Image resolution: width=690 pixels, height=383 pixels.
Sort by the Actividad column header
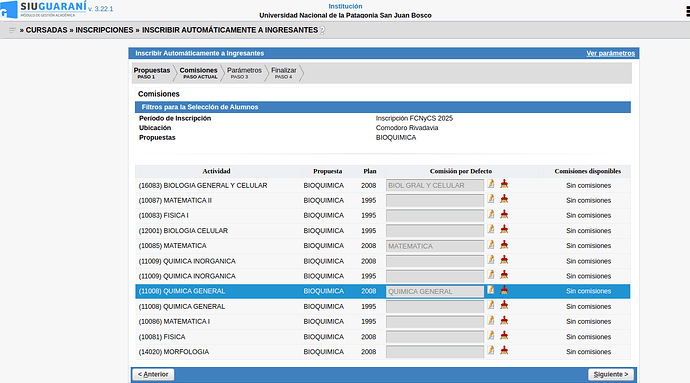[x=216, y=171]
